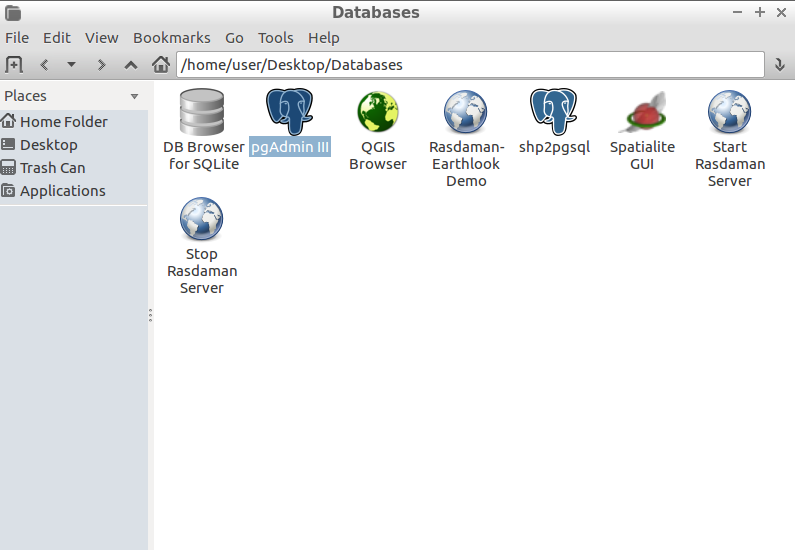Go forward with the right arrow
Viewport: 795px width, 550px height.
[x=101, y=65]
